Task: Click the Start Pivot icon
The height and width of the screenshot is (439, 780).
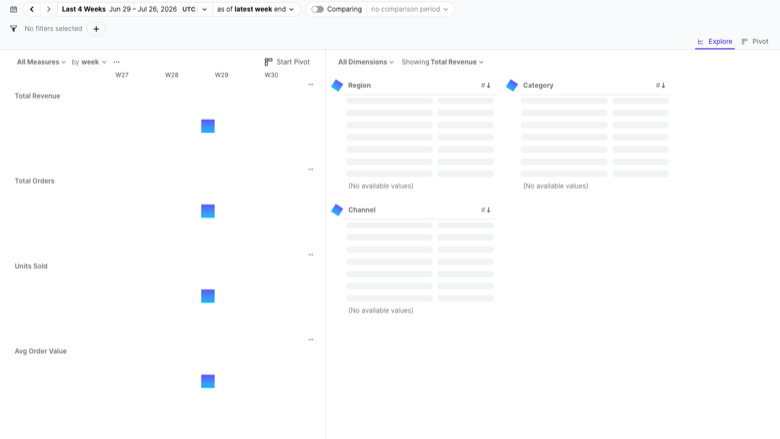Action: (x=269, y=62)
